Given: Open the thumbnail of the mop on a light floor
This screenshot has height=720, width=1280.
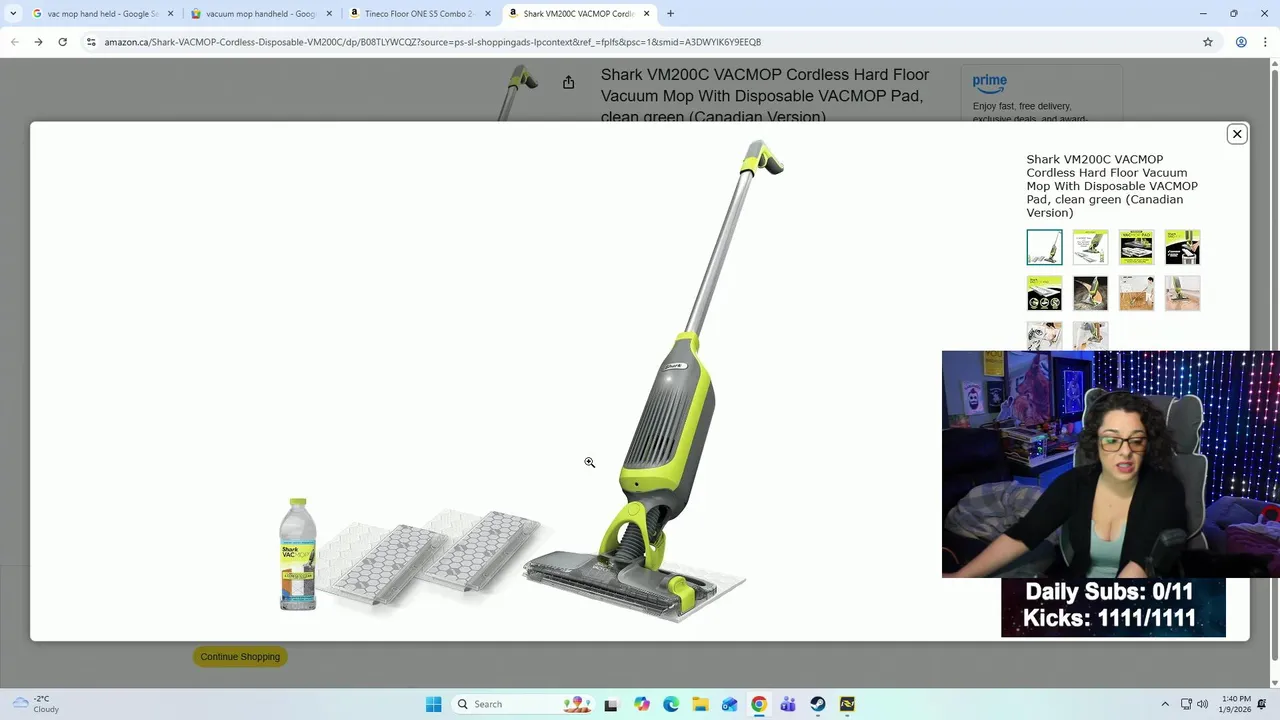Looking at the screenshot, I should pos(1182,293).
